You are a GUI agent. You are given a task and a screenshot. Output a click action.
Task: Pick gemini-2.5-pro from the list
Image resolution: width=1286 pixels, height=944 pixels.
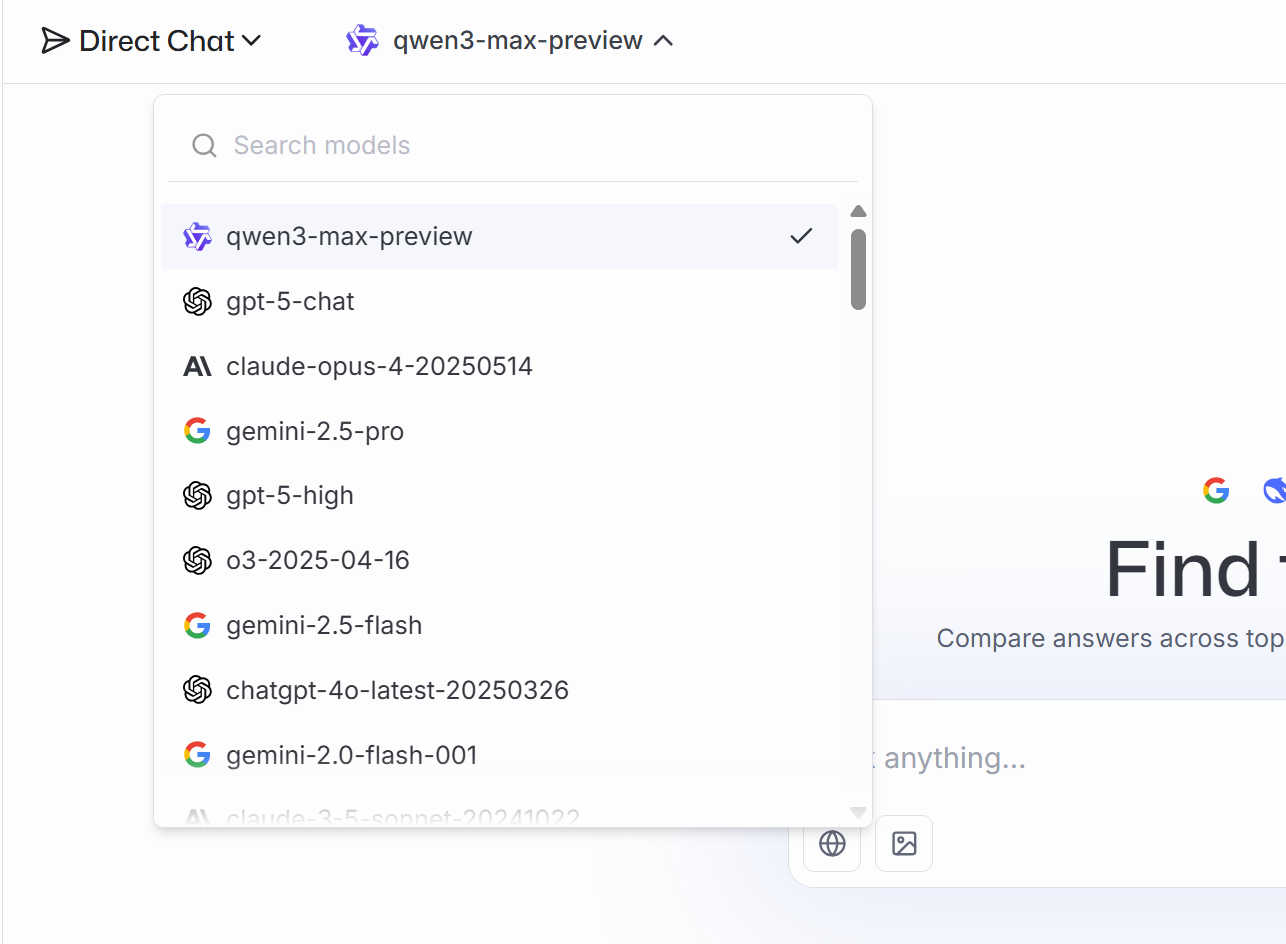click(x=499, y=431)
